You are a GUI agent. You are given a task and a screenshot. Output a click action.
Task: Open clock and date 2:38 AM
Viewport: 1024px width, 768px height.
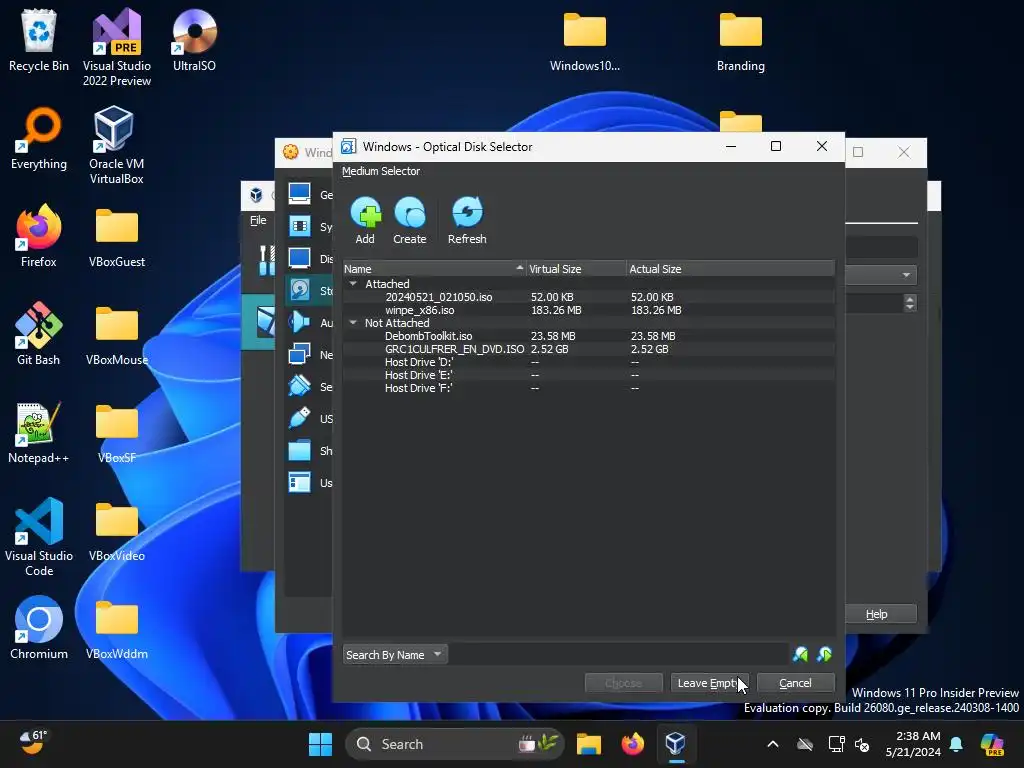click(x=913, y=744)
